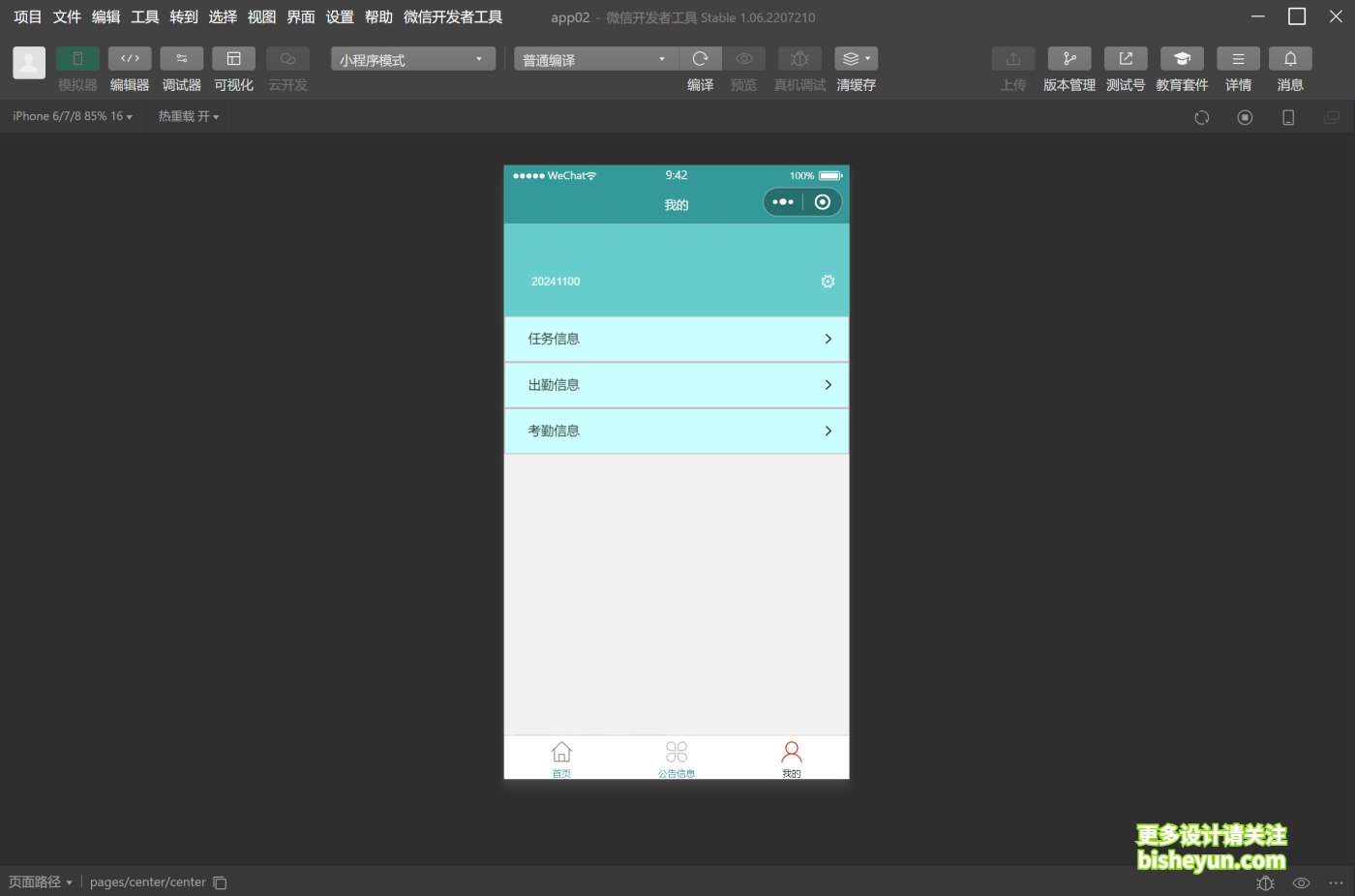Viewport: 1355px width, 896px height.
Task: Open the 编辑 menu
Action: [105, 17]
